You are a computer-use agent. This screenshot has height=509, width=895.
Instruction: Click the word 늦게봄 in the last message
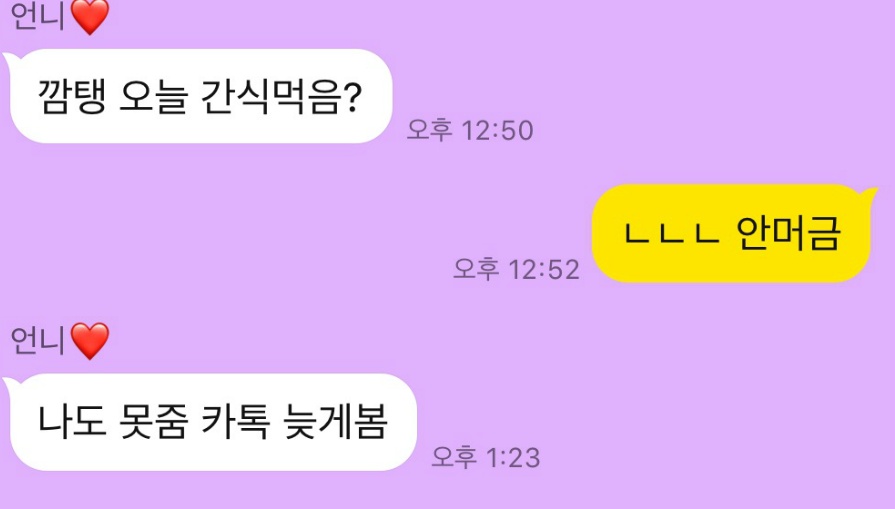coord(336,422)
